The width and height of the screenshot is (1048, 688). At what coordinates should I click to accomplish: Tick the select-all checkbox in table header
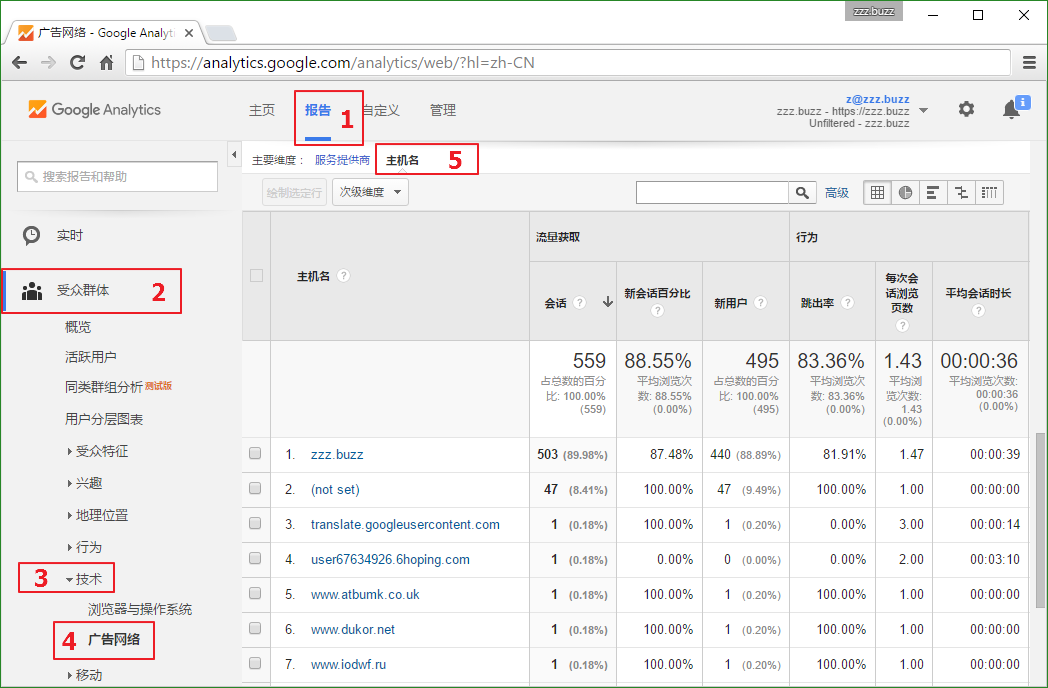click(256, 275)
